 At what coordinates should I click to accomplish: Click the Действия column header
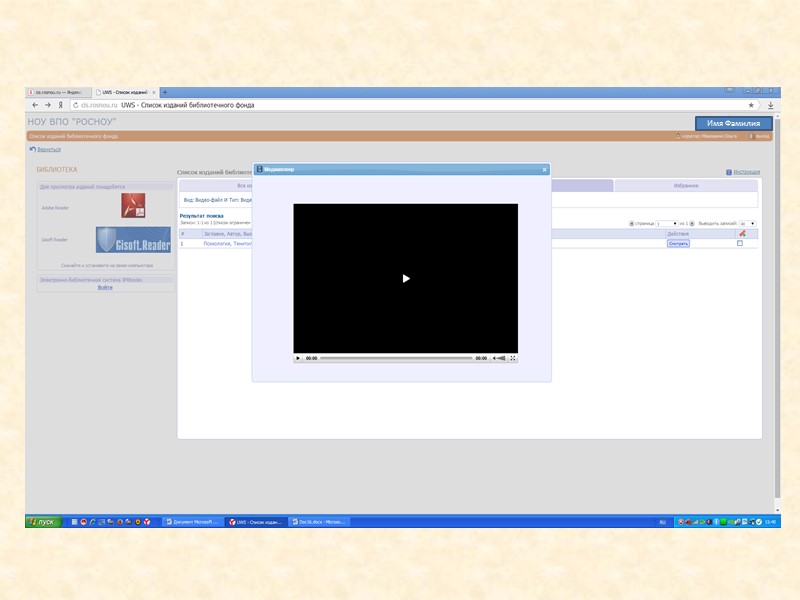pyautogui.click(x=678, y=234)
